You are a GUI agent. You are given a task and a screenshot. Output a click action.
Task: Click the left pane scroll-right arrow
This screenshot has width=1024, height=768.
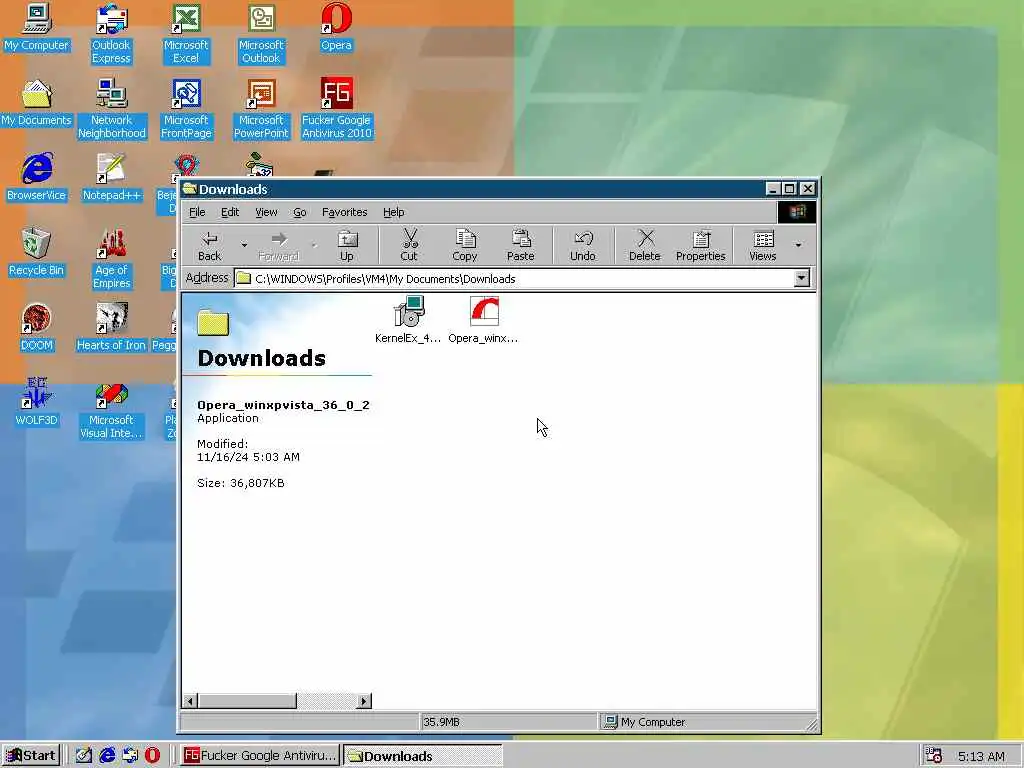364,701
